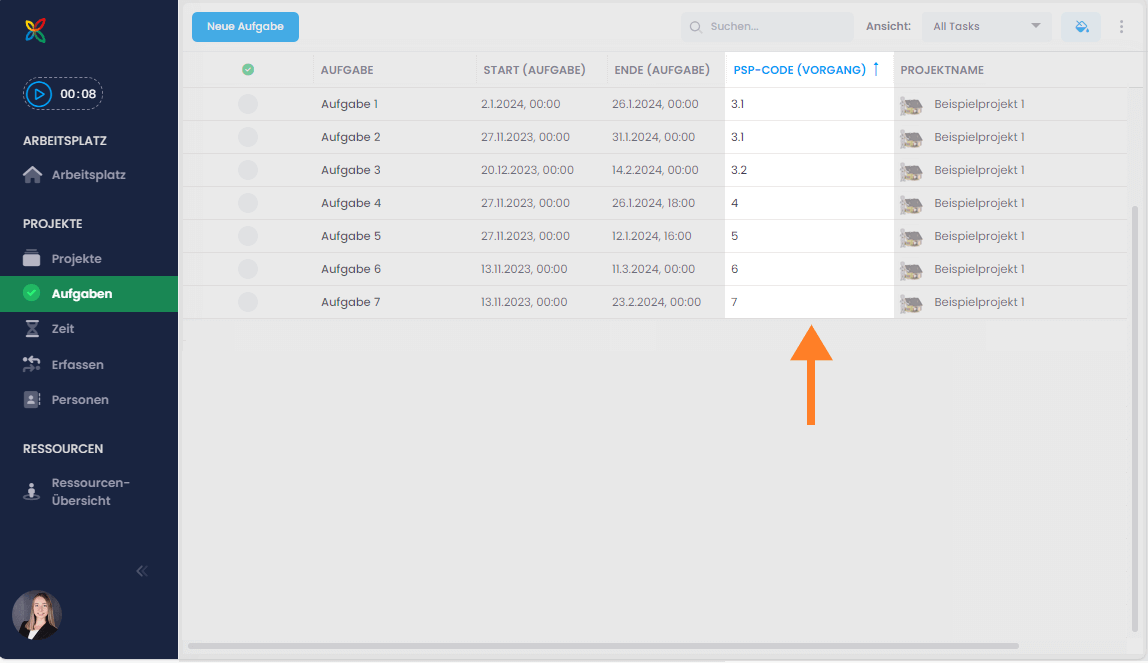Collapse the sidebar with double chevron
This screenshot has height=663, width=1148.
[142, 571]
